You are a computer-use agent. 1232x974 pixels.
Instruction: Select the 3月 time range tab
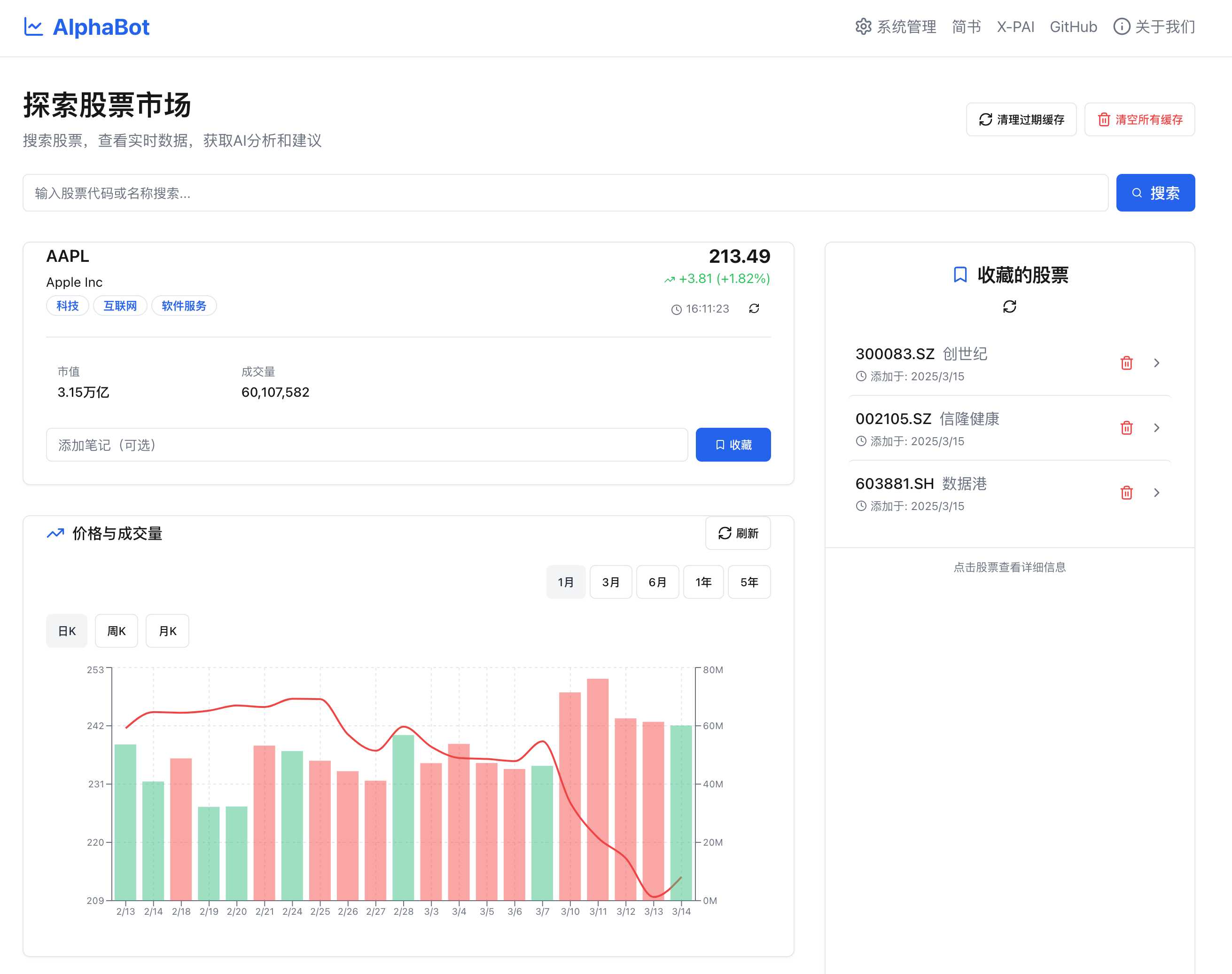[x=610, y=581]
